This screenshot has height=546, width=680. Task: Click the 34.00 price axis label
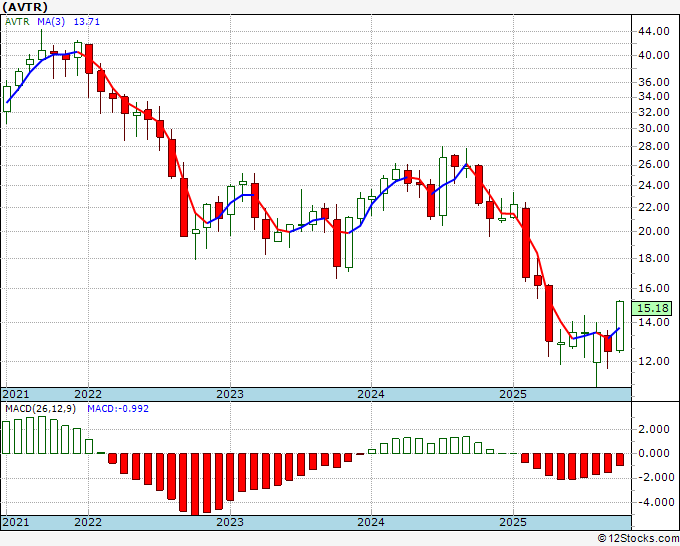(654, 96)
